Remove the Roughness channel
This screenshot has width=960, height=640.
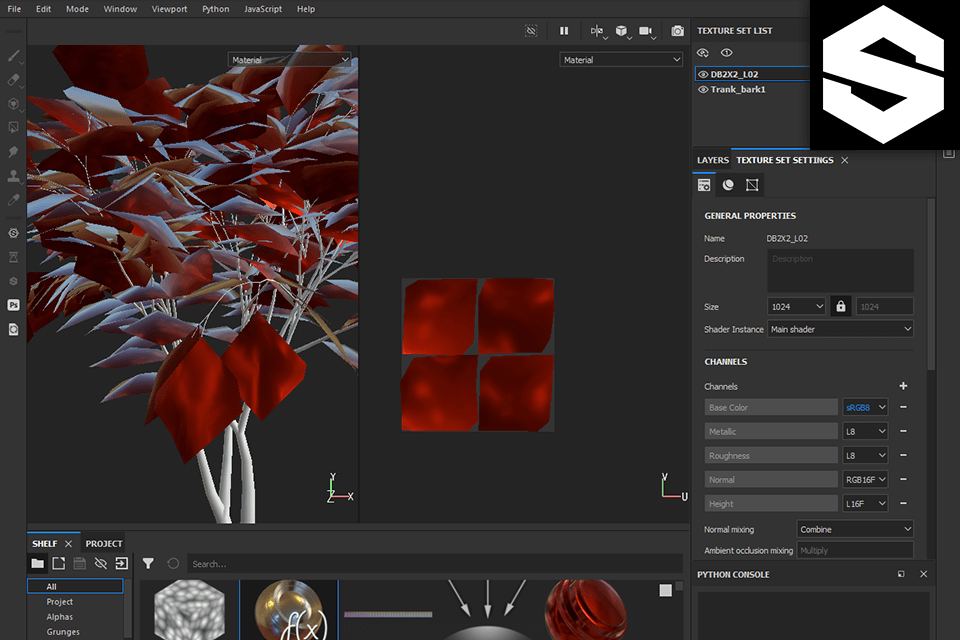click(903, 455)
